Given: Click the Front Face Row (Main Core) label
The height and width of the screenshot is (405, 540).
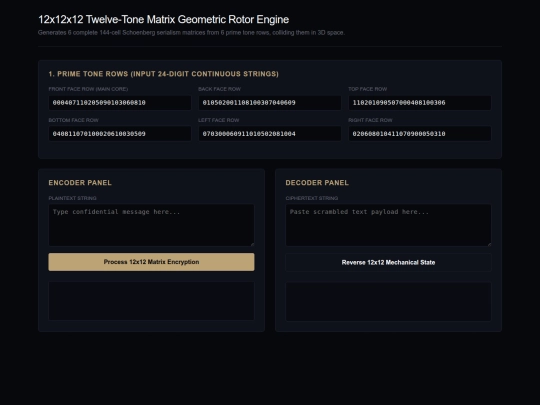Looking at the screenshot, I should pyautogui.click(x=88, y=89).
